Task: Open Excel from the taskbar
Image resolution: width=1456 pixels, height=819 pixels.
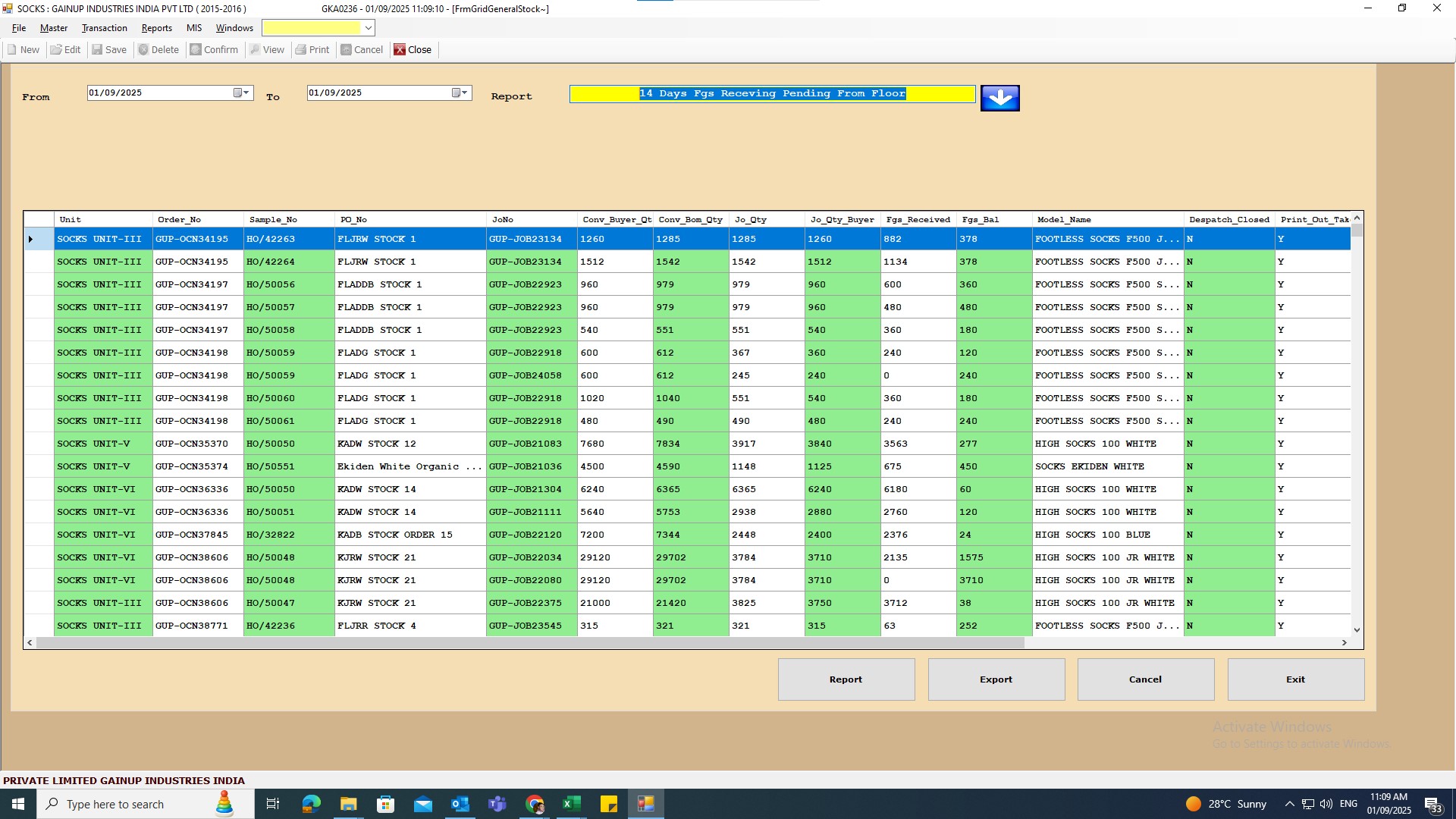Action: pos(572,804)
